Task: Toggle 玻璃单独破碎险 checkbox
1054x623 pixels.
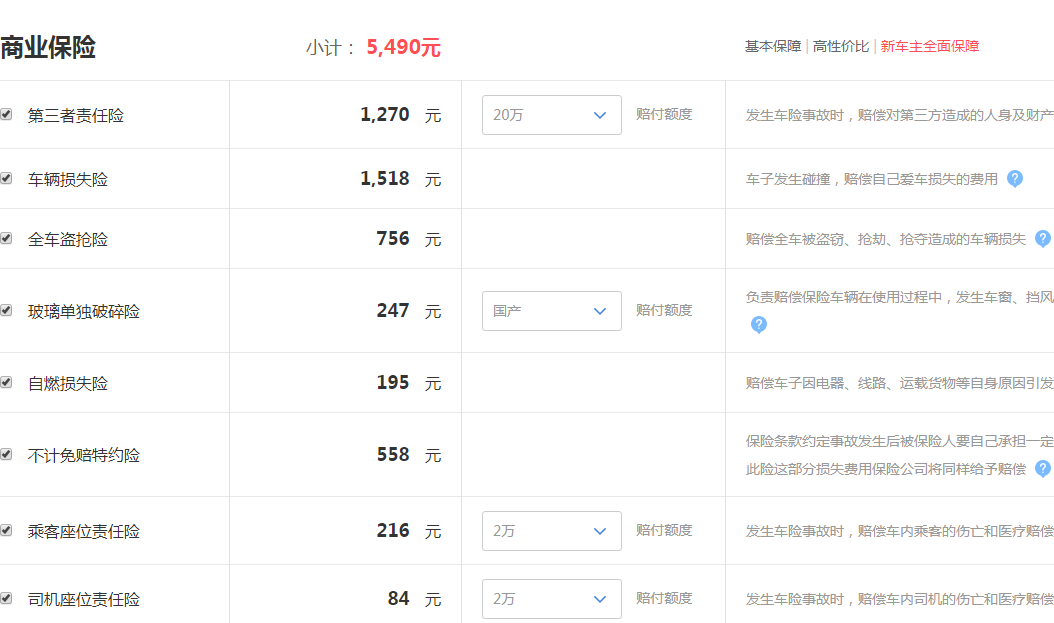Action: point(6,310)
